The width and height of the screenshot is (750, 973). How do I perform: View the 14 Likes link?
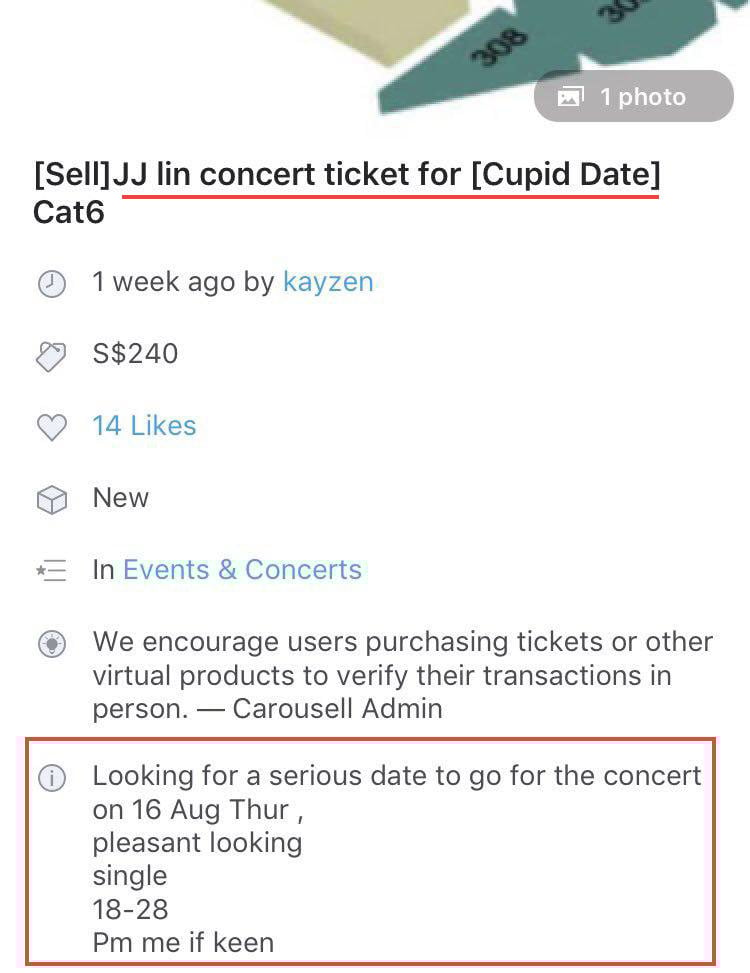coord(144,426)
